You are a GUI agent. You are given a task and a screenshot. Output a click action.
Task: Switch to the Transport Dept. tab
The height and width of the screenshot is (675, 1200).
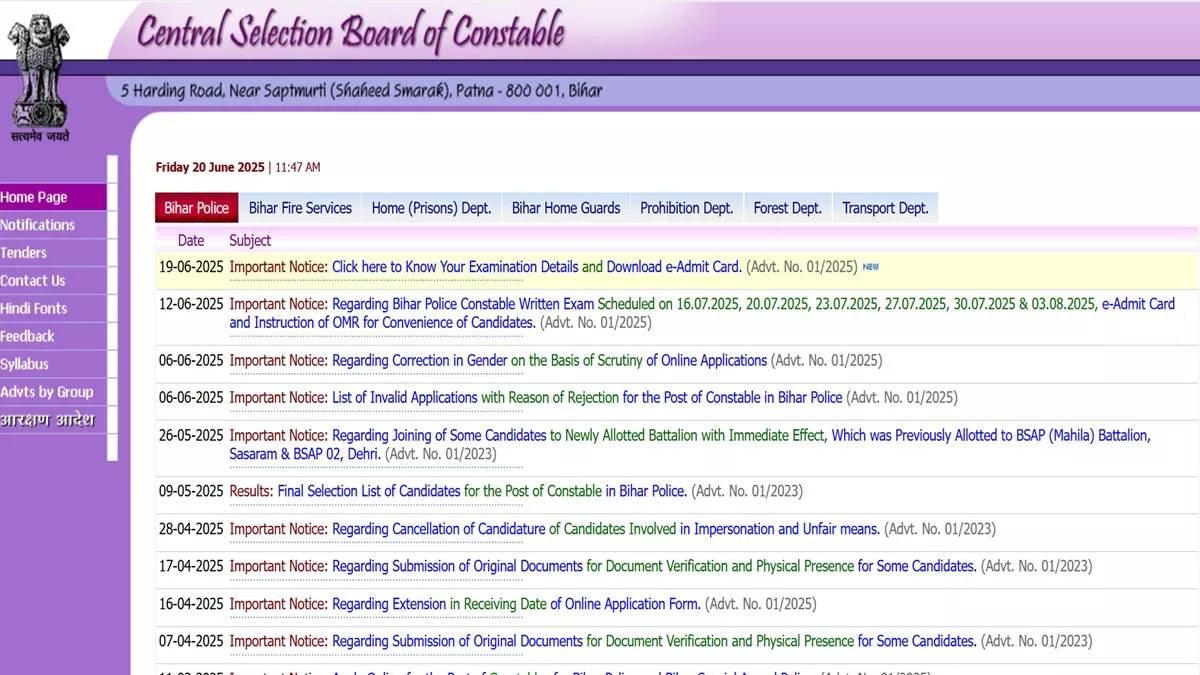click(x=885, y=208)
